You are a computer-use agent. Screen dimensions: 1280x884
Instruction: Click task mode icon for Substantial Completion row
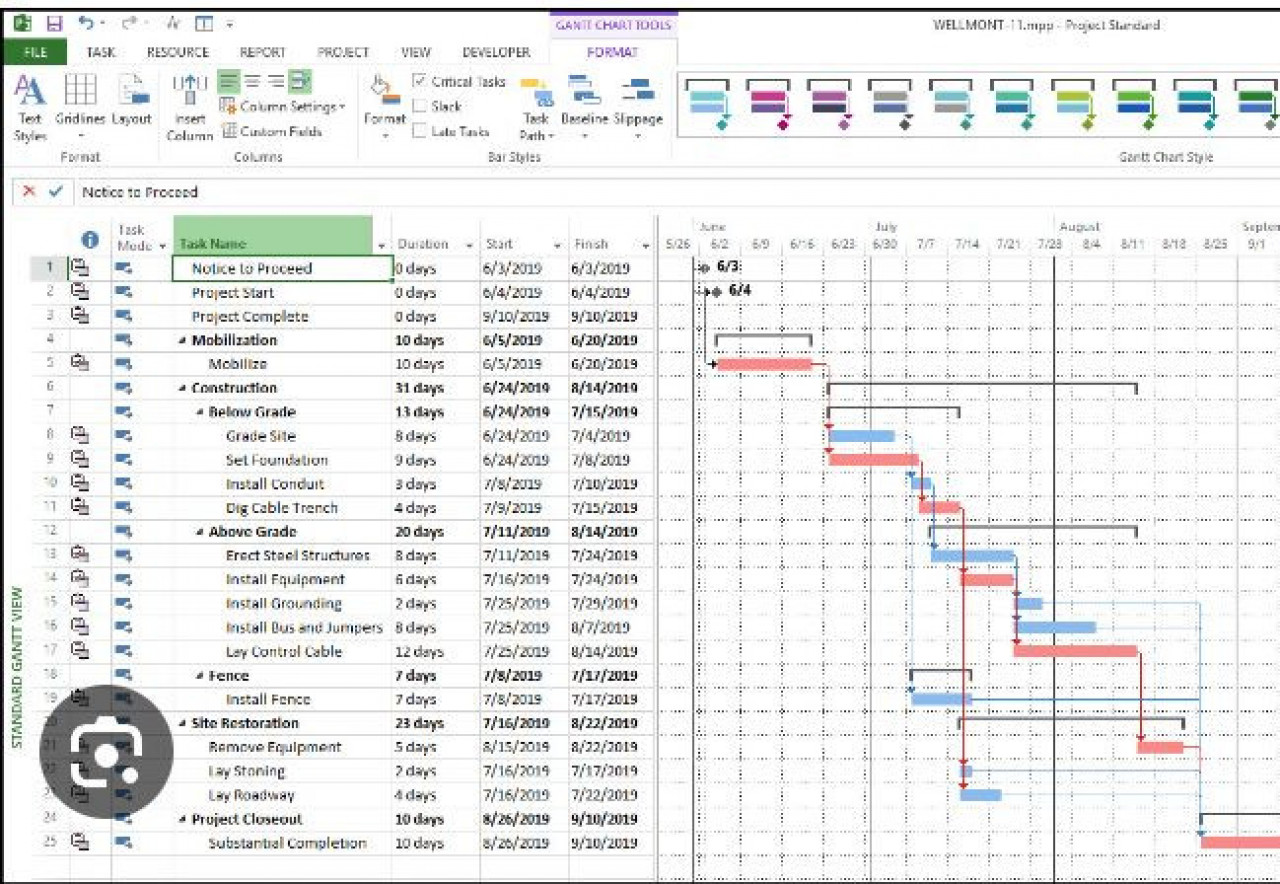point(124,843)
